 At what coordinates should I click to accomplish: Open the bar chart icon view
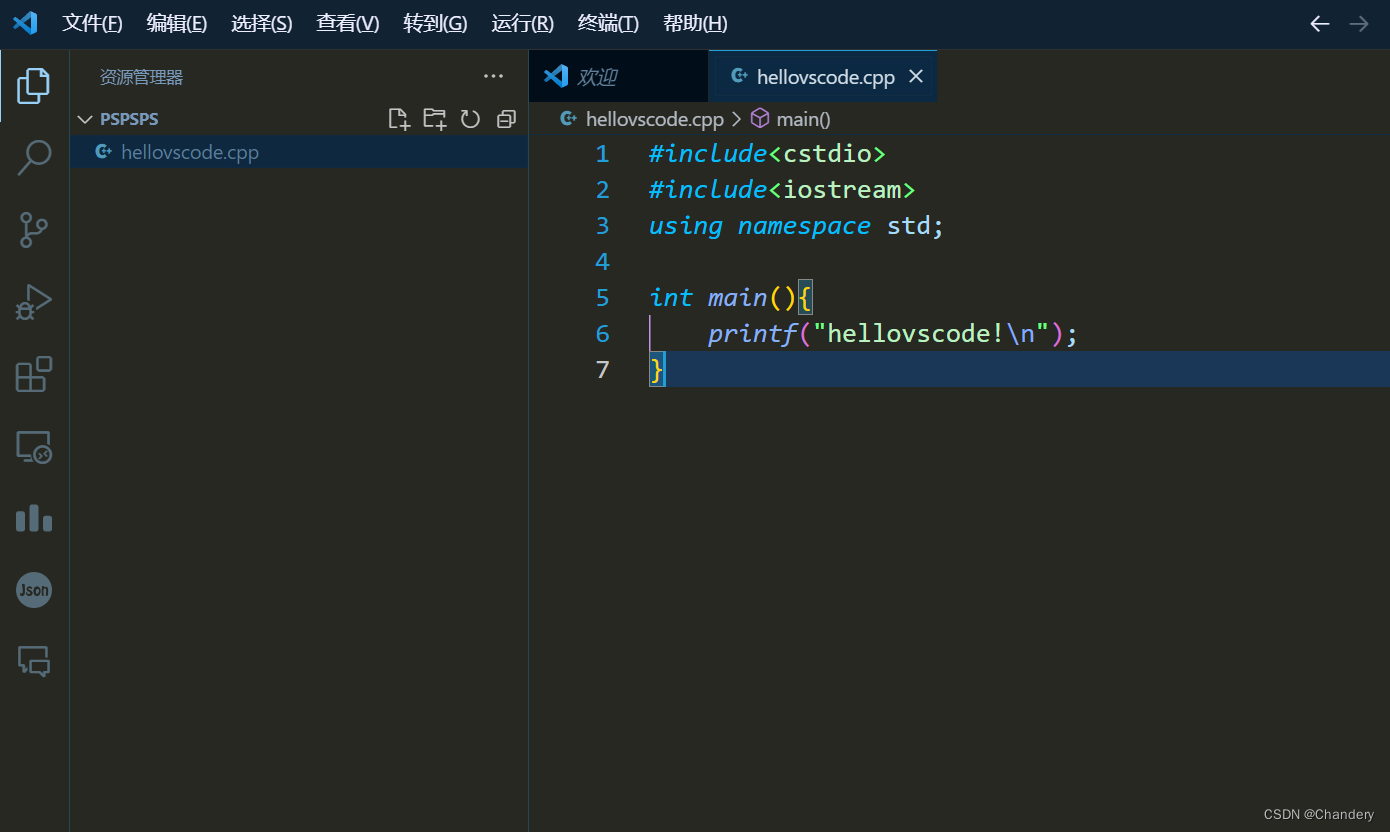click(x=34, y=518)
